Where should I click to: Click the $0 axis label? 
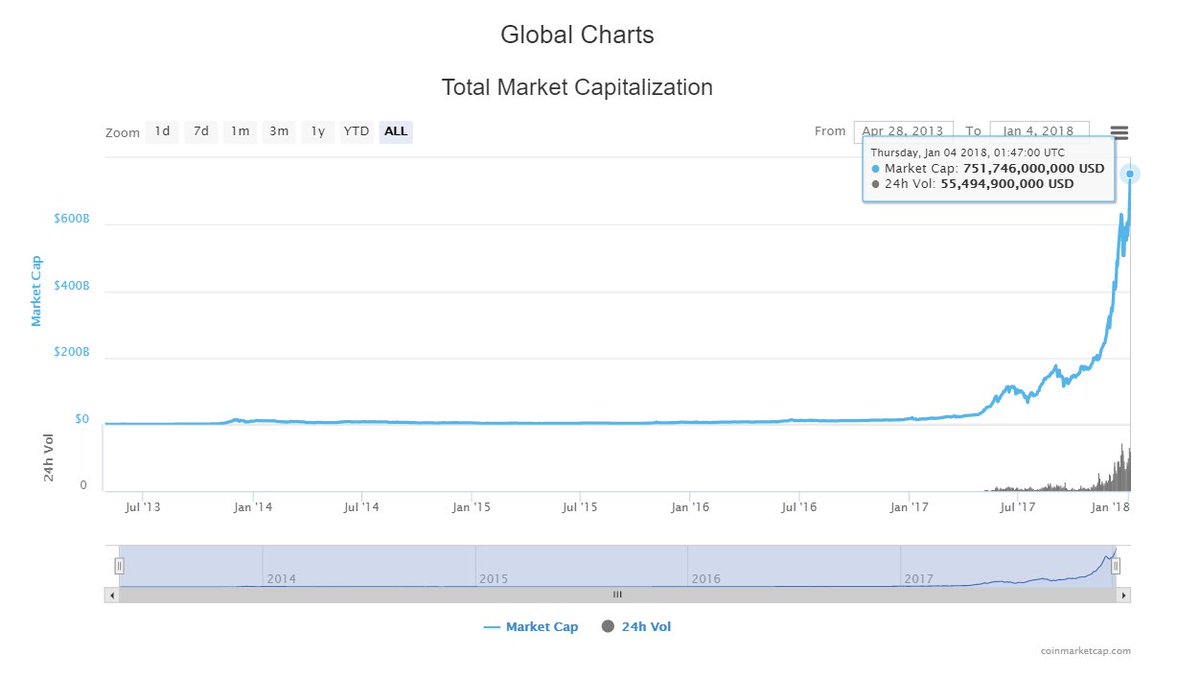[x=80, y=420]
